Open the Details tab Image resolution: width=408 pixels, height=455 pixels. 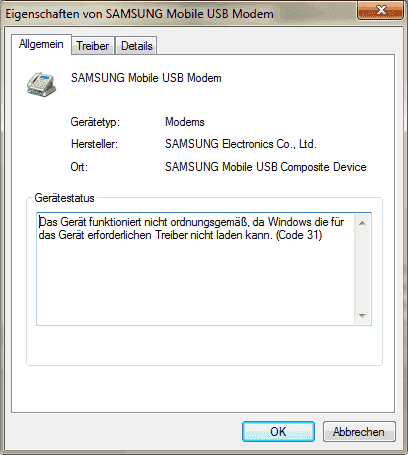point(137,46)
